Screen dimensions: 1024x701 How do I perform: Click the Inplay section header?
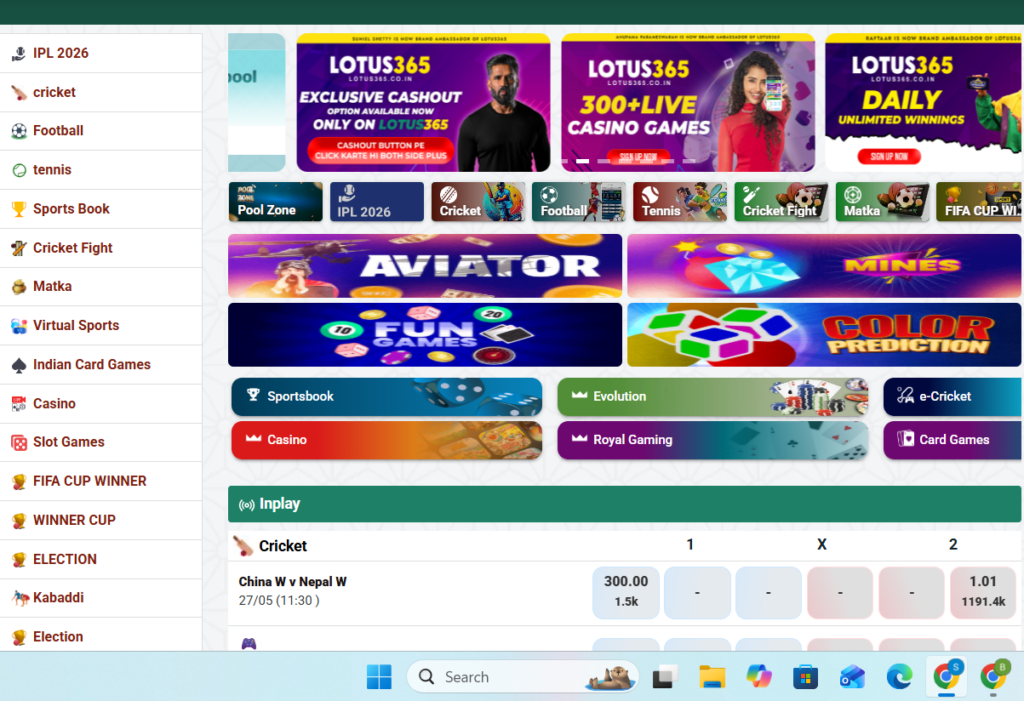624,504
